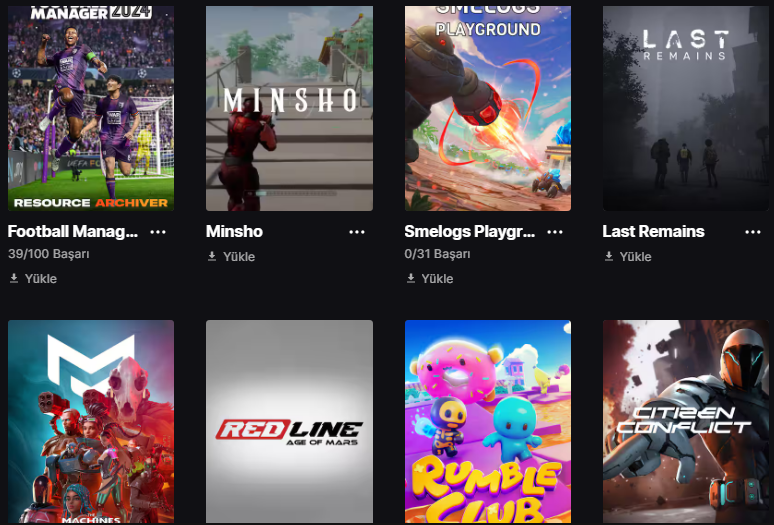The width and height of the screenshot is (774, 525).
Task: Open the Football Manager 2024 cover image
Action: 91,108
